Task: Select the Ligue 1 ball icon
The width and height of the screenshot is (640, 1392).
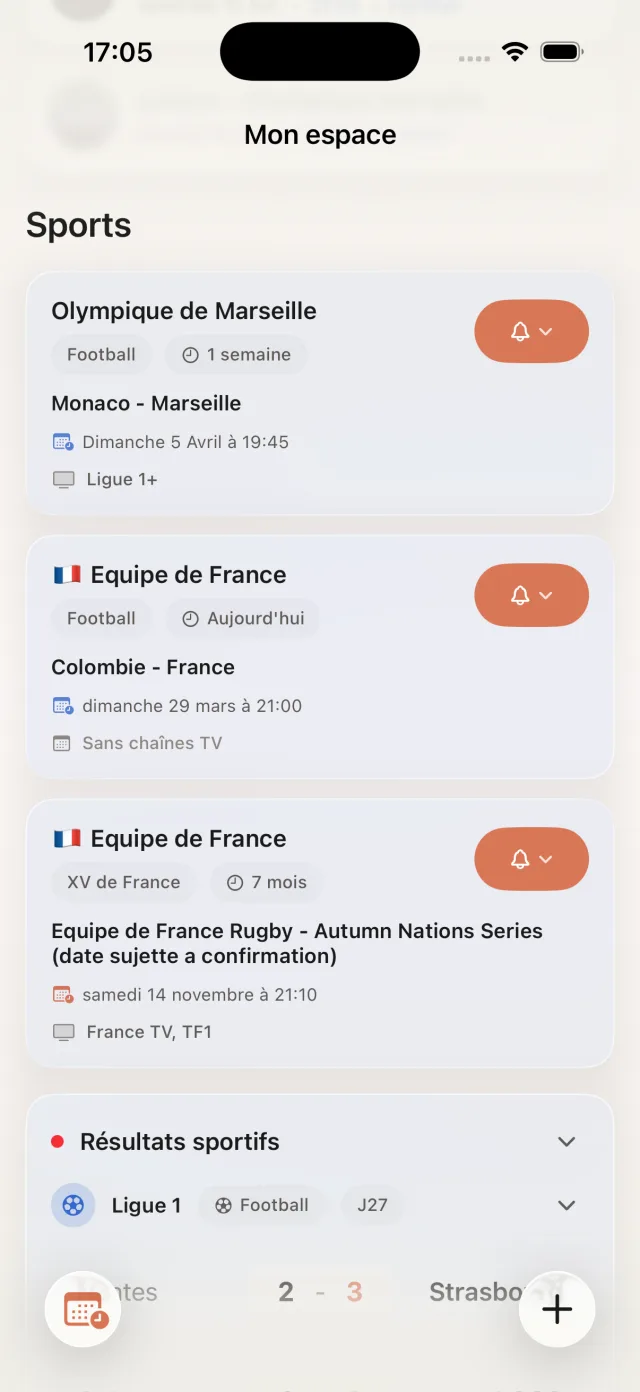Action: pyautogui.click(x=72, y=1205)
